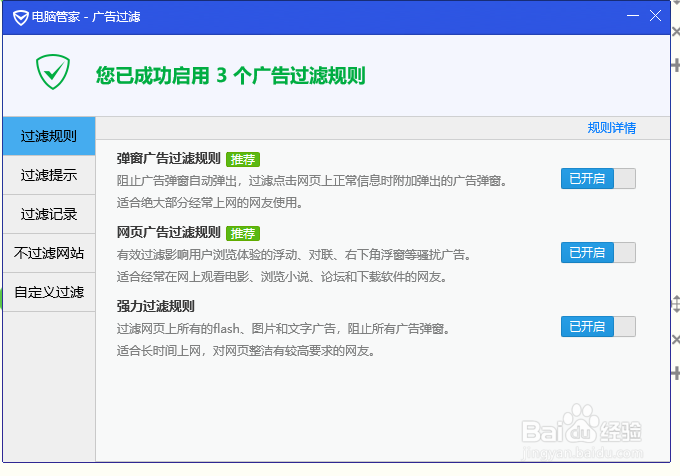This screenshot has width=680, height=476.
Task: Open the 自定义过滤 tab
Action: click(x=49, y=292)
